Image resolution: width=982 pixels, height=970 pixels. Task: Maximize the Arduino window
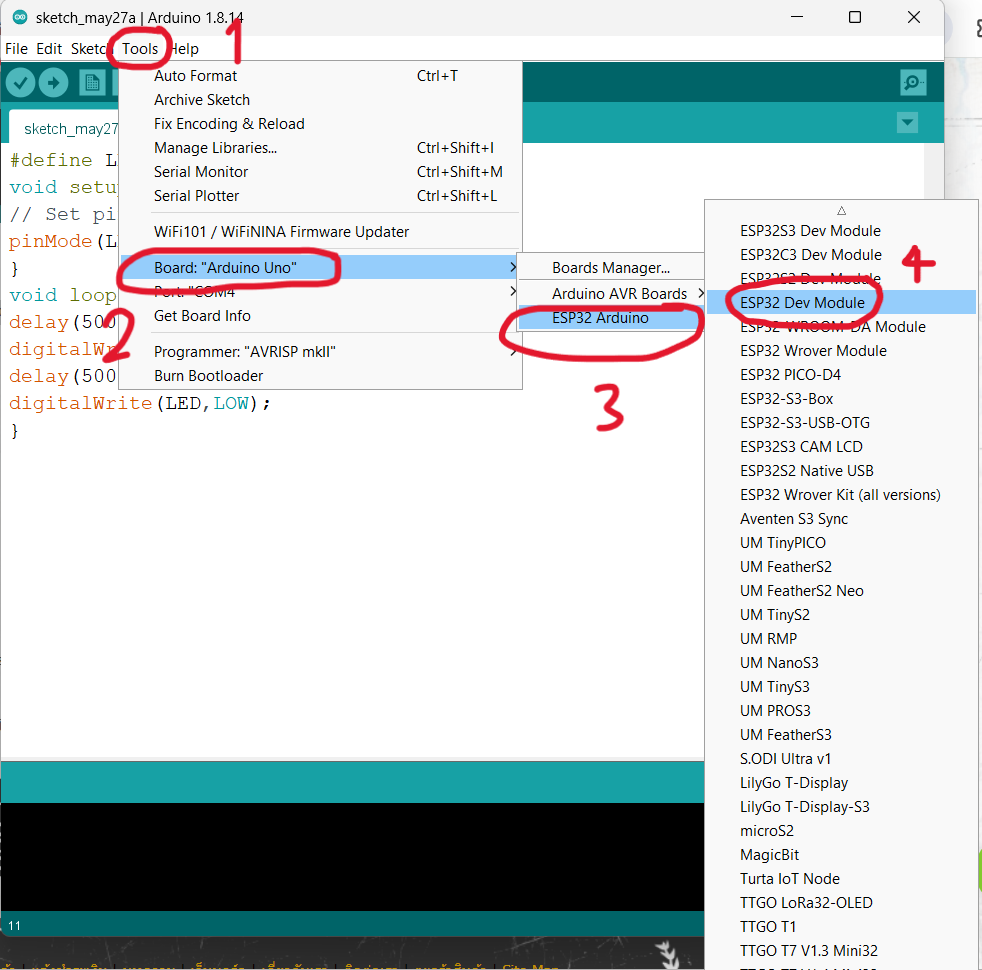pos(855,17)
